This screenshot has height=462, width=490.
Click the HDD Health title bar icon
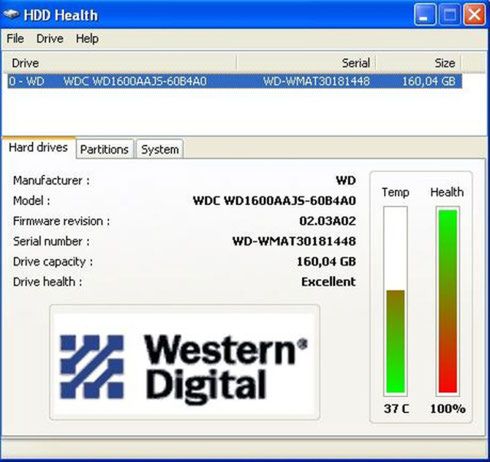tap(11, 15)
